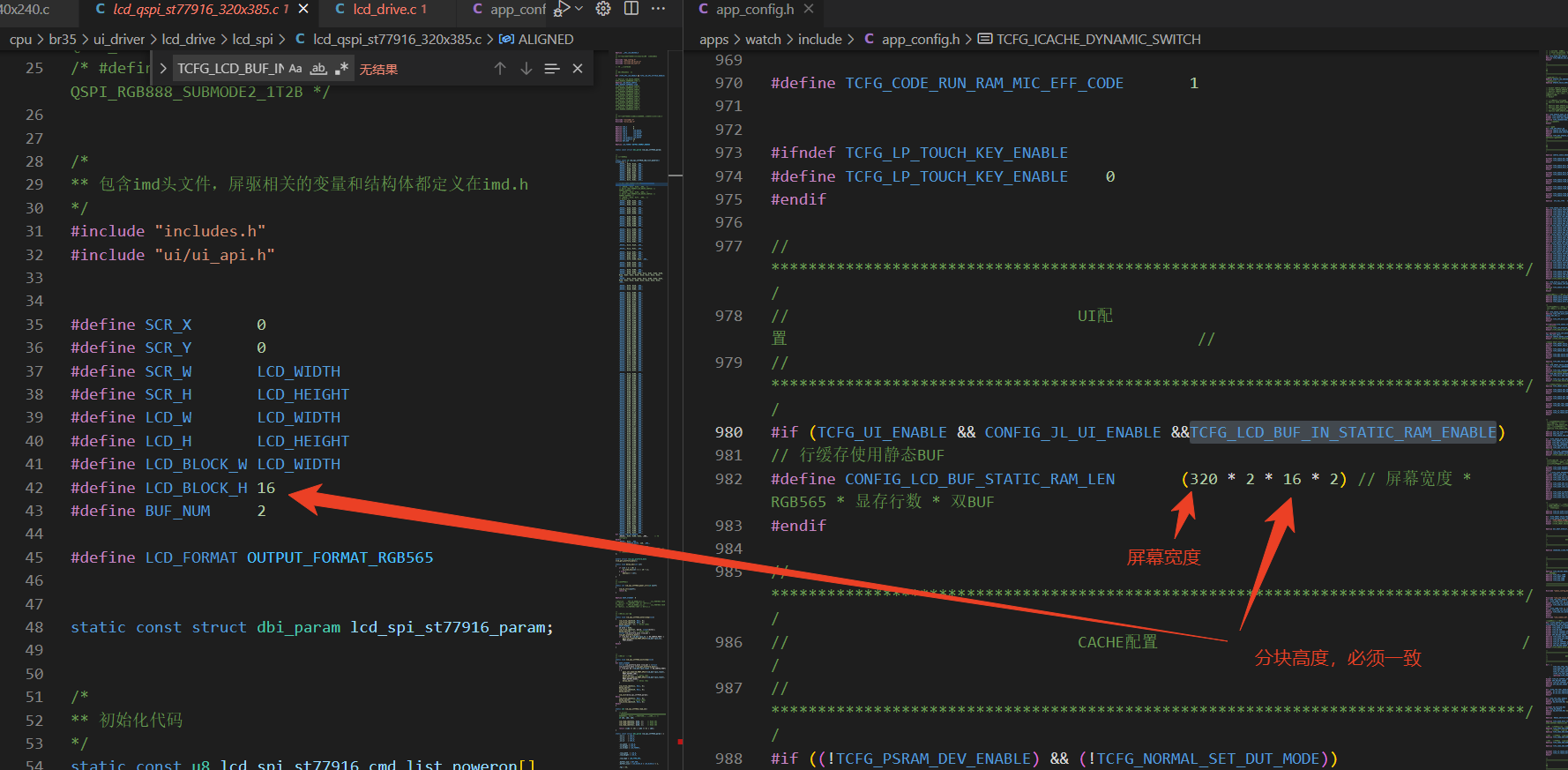
Task: Switch to the app_conf tab in the left editor group
Action: click(509, 9)
